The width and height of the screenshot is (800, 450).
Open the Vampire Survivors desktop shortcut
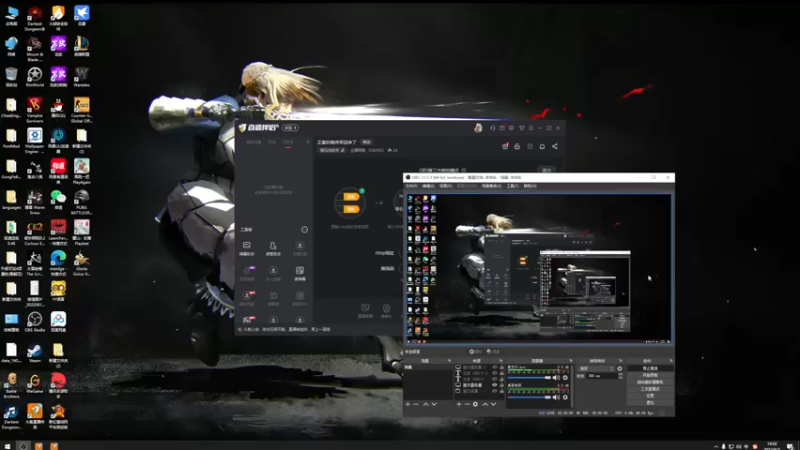point(35,110)
